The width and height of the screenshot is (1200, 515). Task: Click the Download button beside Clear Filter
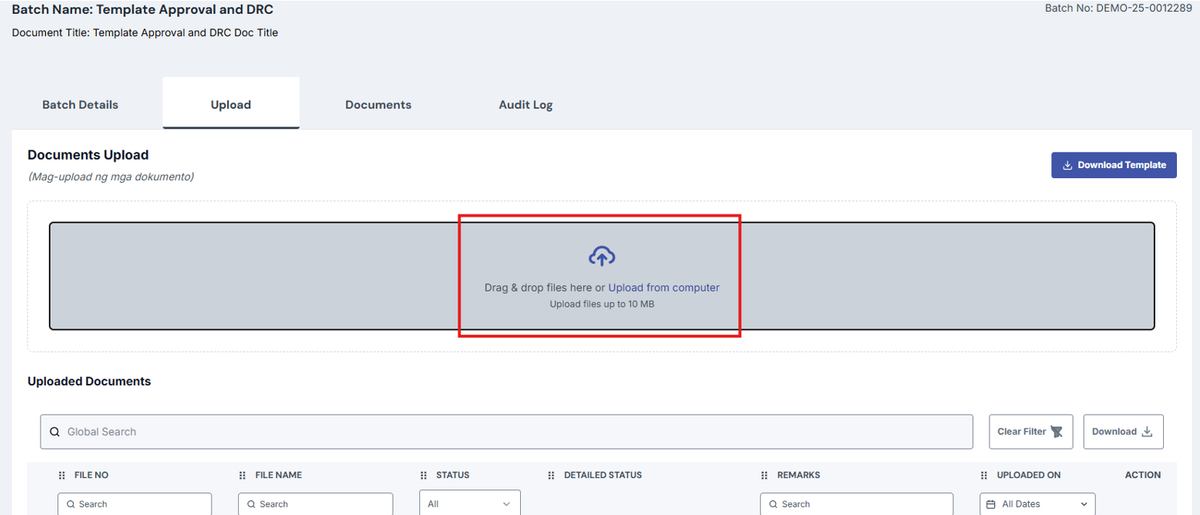pos(1123,432)
